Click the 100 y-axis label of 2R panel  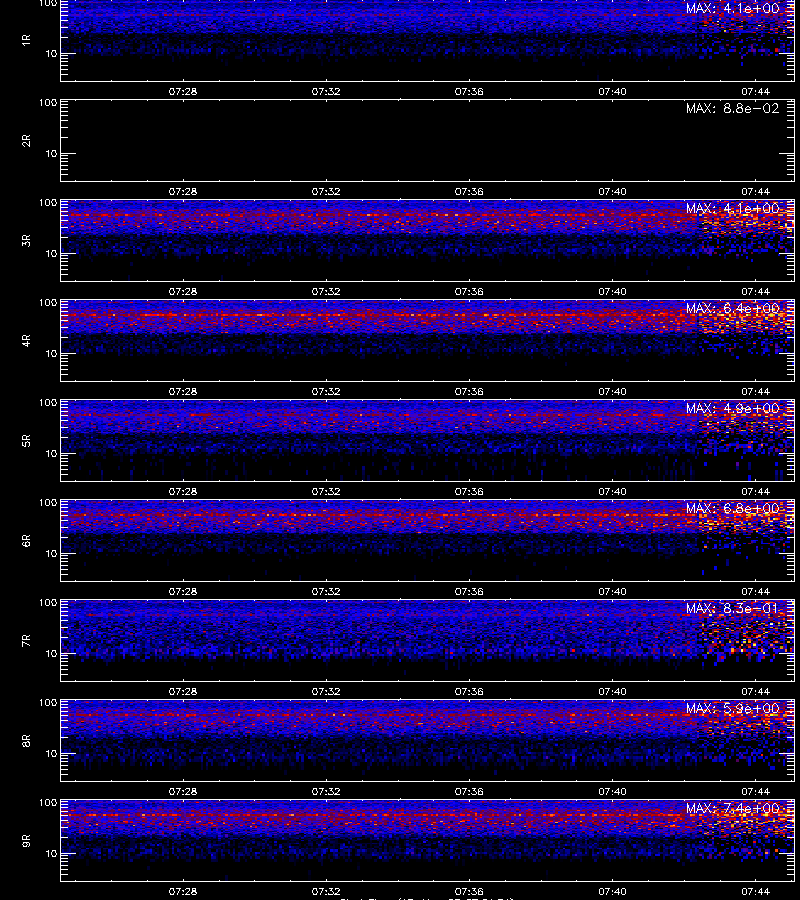pos(48,103)
